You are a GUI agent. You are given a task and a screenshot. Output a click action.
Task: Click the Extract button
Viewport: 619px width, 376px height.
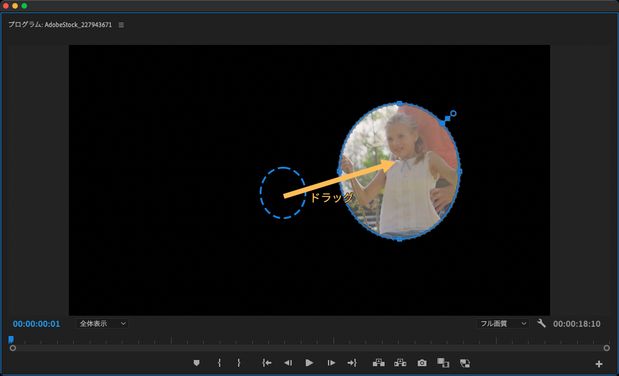coord(400,363)
